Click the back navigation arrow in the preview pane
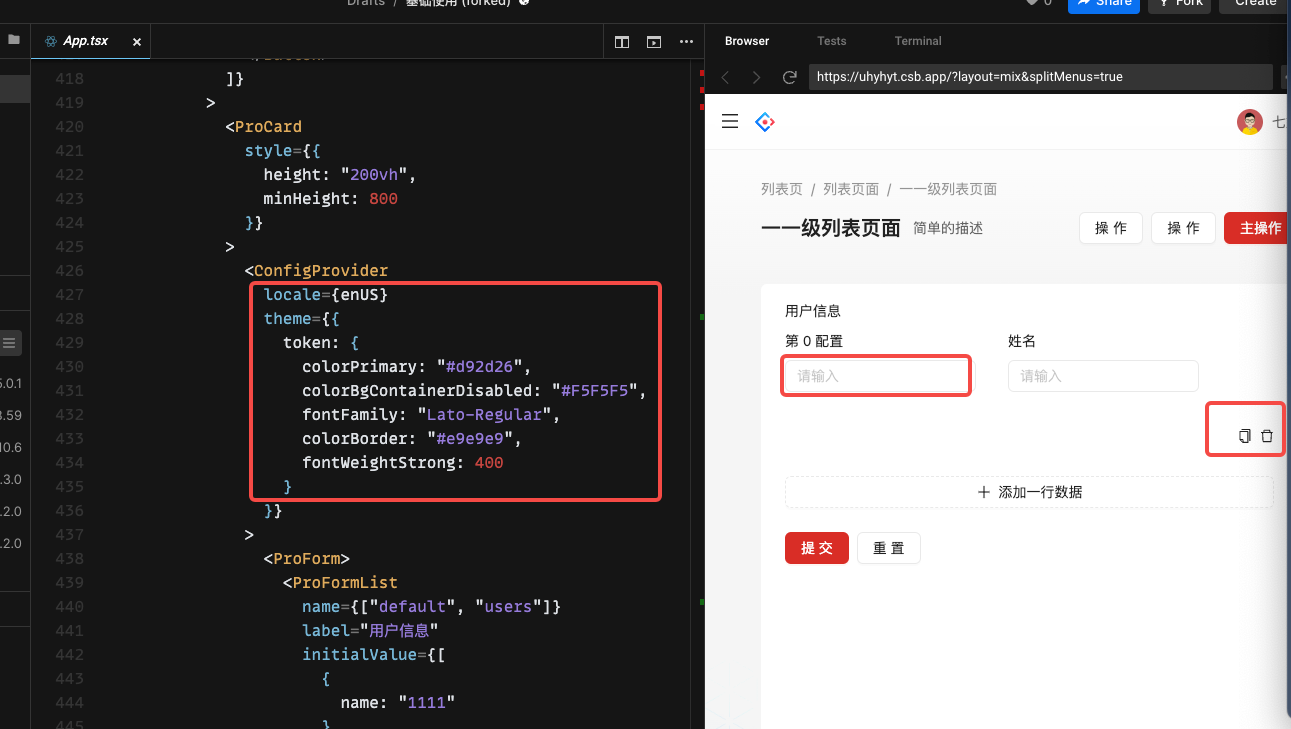This screenshot has width=1291, height=729. (725, 76)
